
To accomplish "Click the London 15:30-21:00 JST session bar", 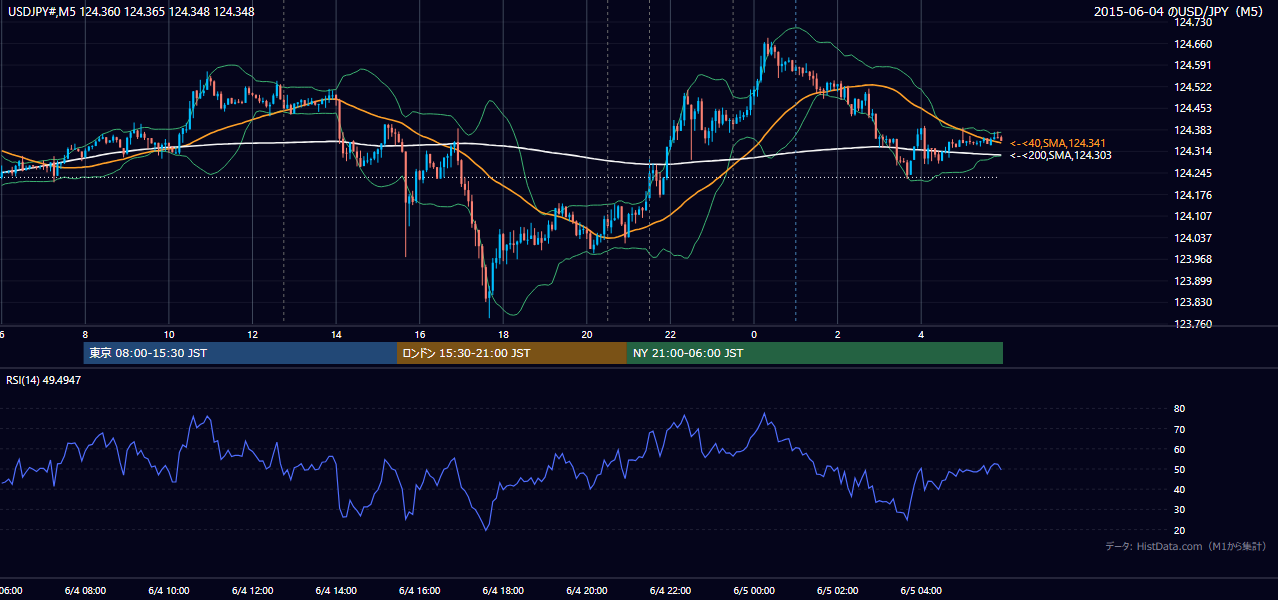I will (x=512, y=353).
